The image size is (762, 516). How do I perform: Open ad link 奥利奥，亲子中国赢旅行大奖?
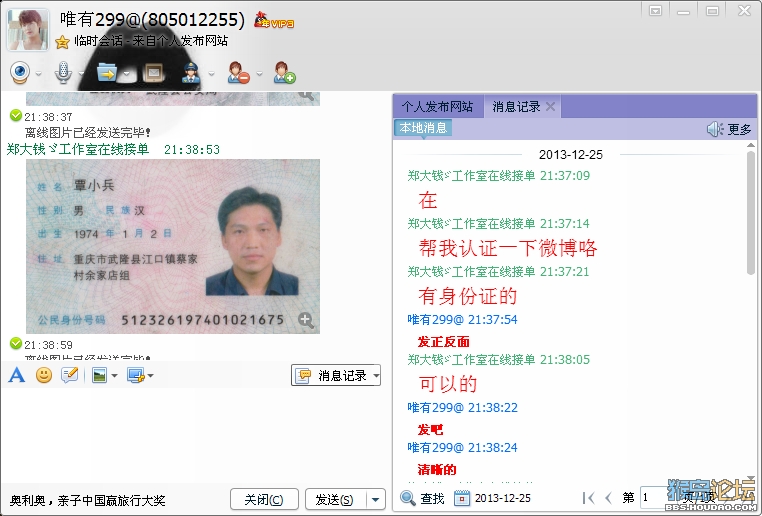click(87, 500)
